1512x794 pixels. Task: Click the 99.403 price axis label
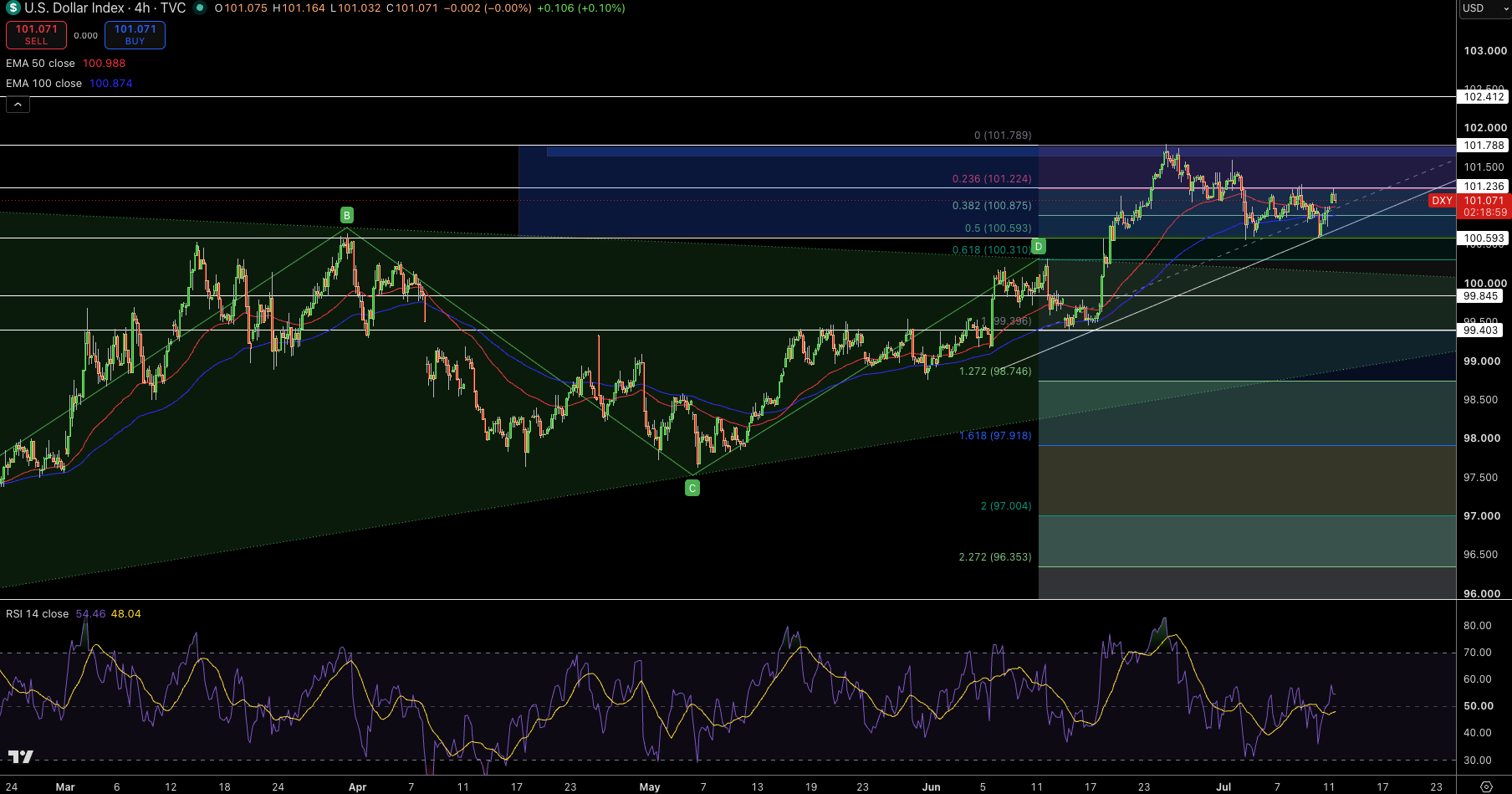coord(1481,330)
